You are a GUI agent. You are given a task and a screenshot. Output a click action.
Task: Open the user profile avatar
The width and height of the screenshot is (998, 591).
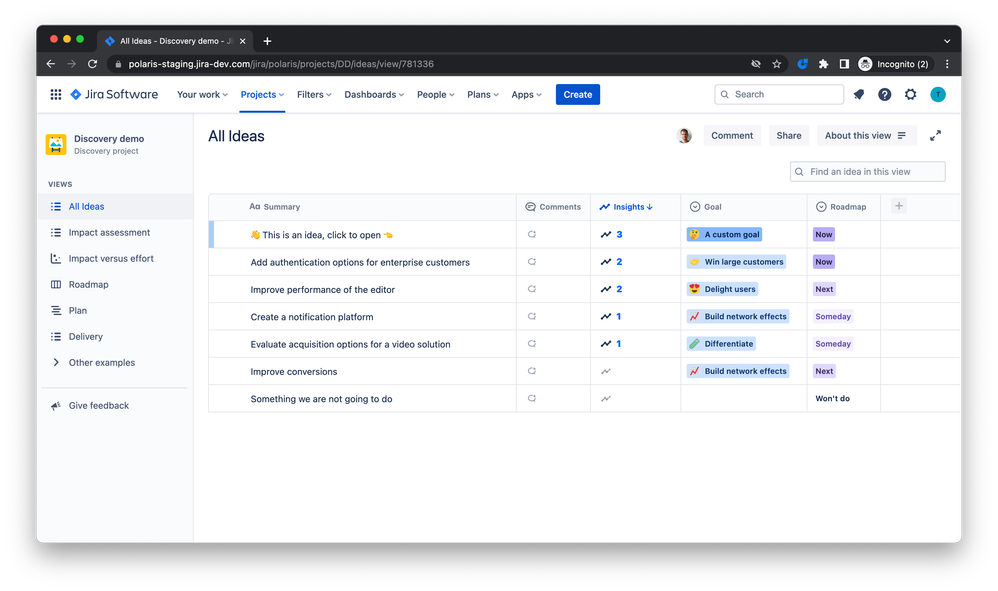click(938, 94)
